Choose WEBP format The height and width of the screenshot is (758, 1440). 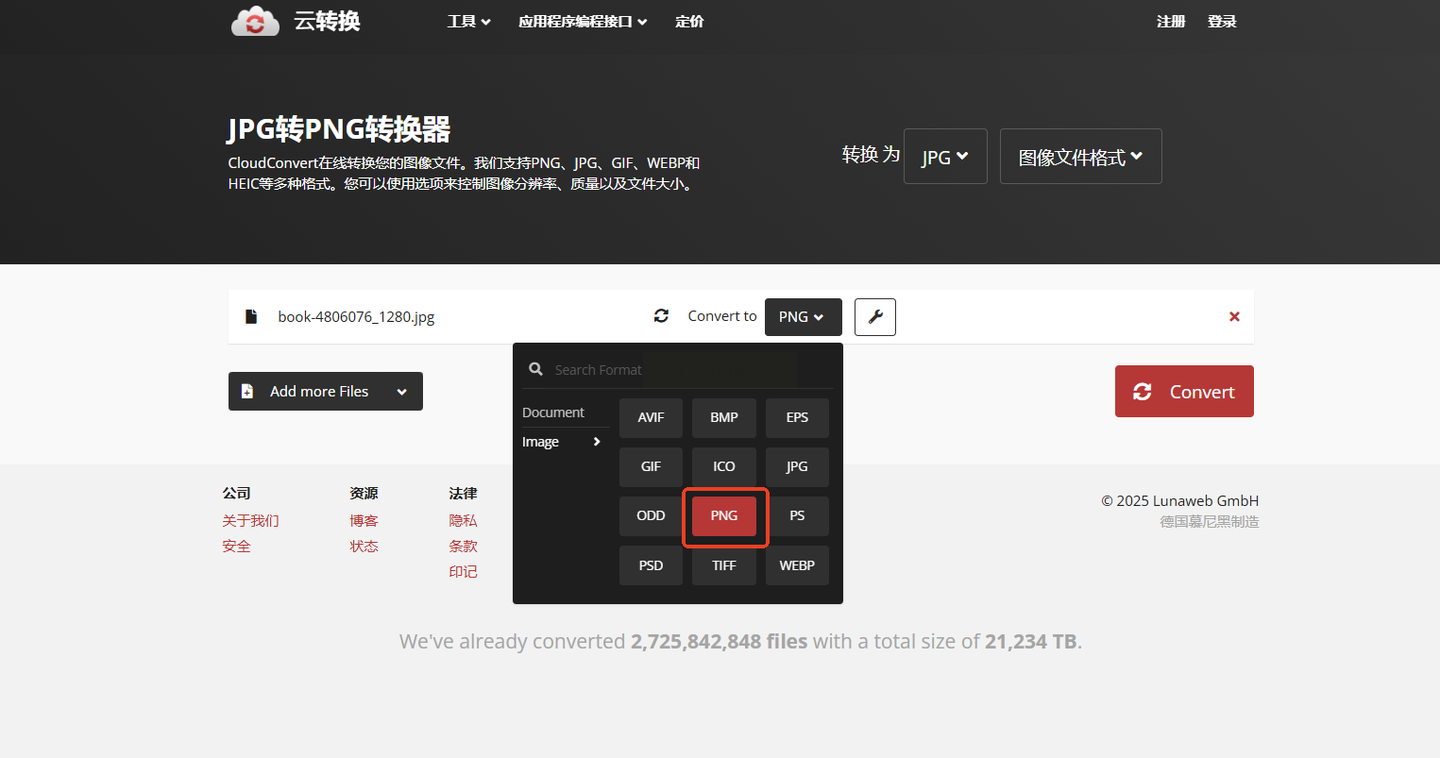click(x=797, y=565)
